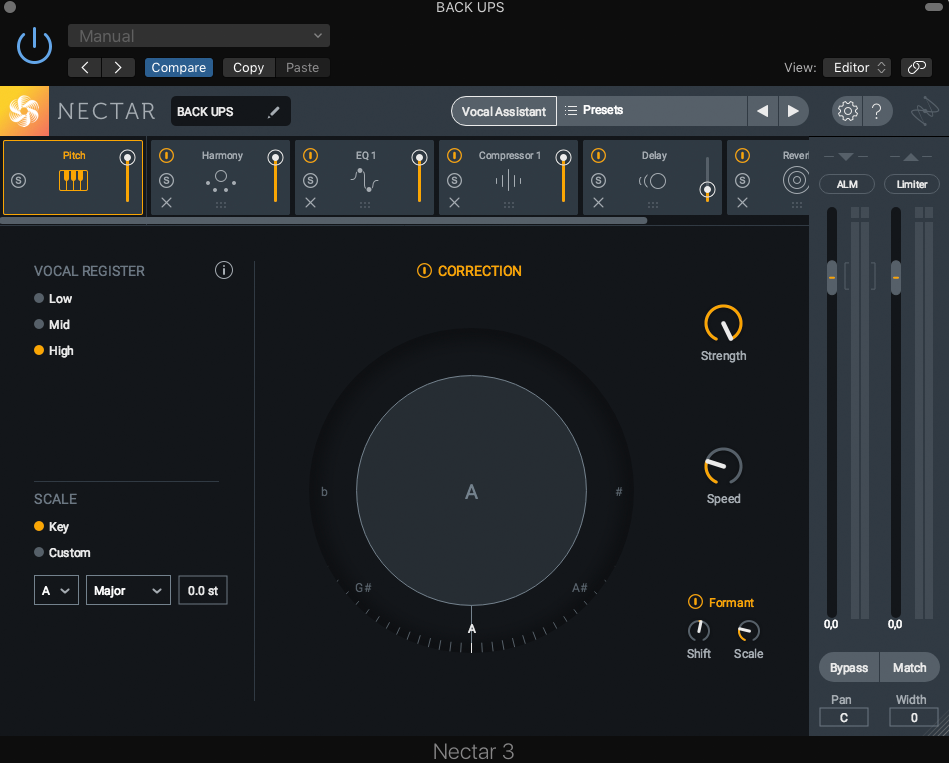Open the help question mark
The width and height of the screenshot is (950, 763).
pos(876,111)
